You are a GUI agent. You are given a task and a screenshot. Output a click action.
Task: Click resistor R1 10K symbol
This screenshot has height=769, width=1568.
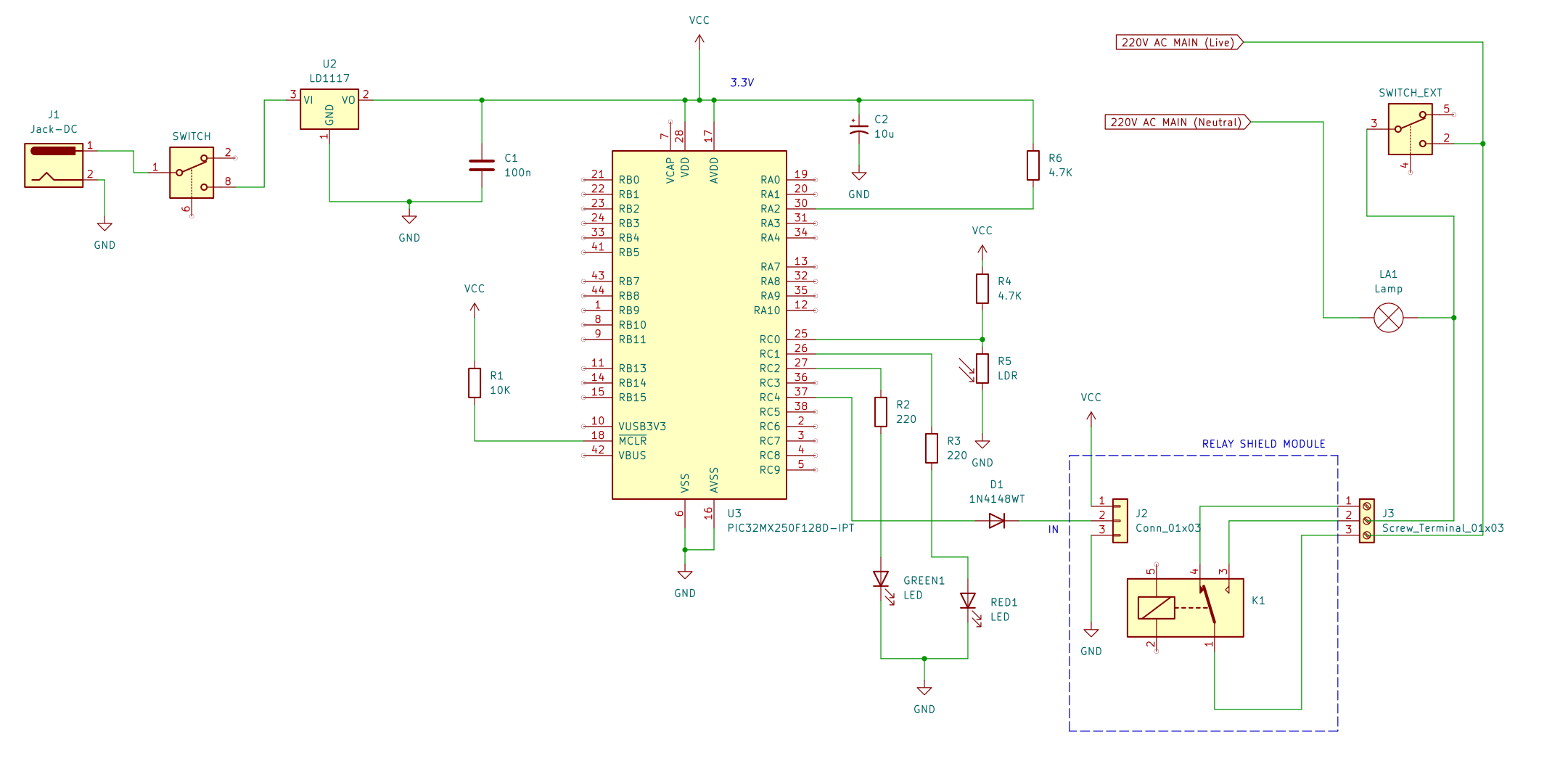pos(475,383)
